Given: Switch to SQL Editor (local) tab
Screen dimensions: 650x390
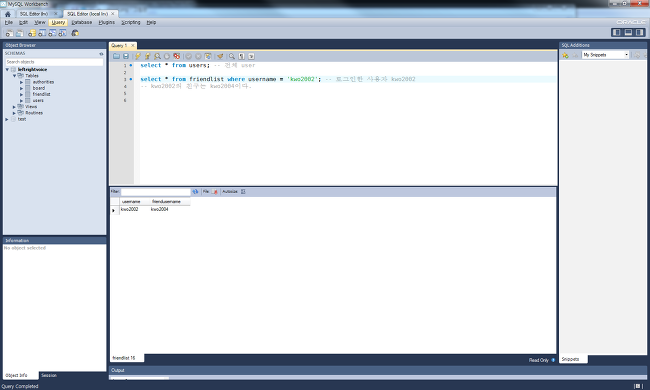Looking at the screenshot, I should [87, 14].
